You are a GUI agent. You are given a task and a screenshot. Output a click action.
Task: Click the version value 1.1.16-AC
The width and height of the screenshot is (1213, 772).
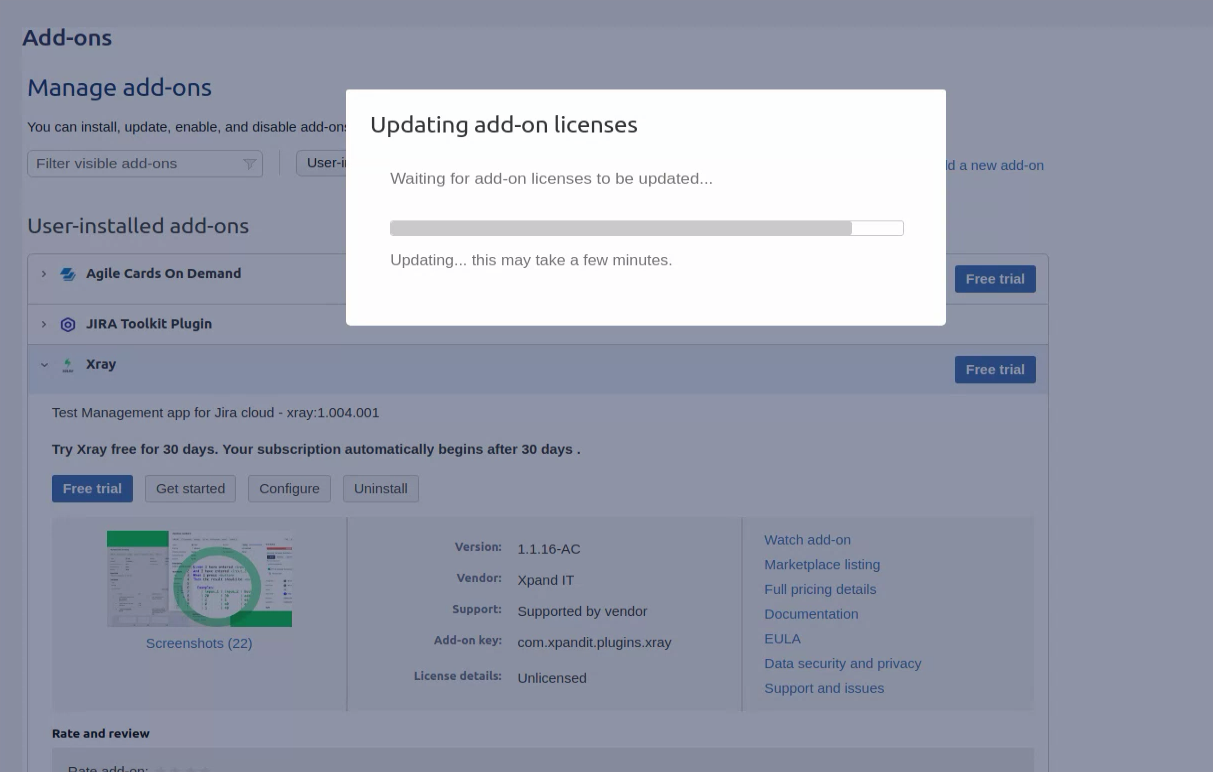pyautogui.click(x=549, y=549)
